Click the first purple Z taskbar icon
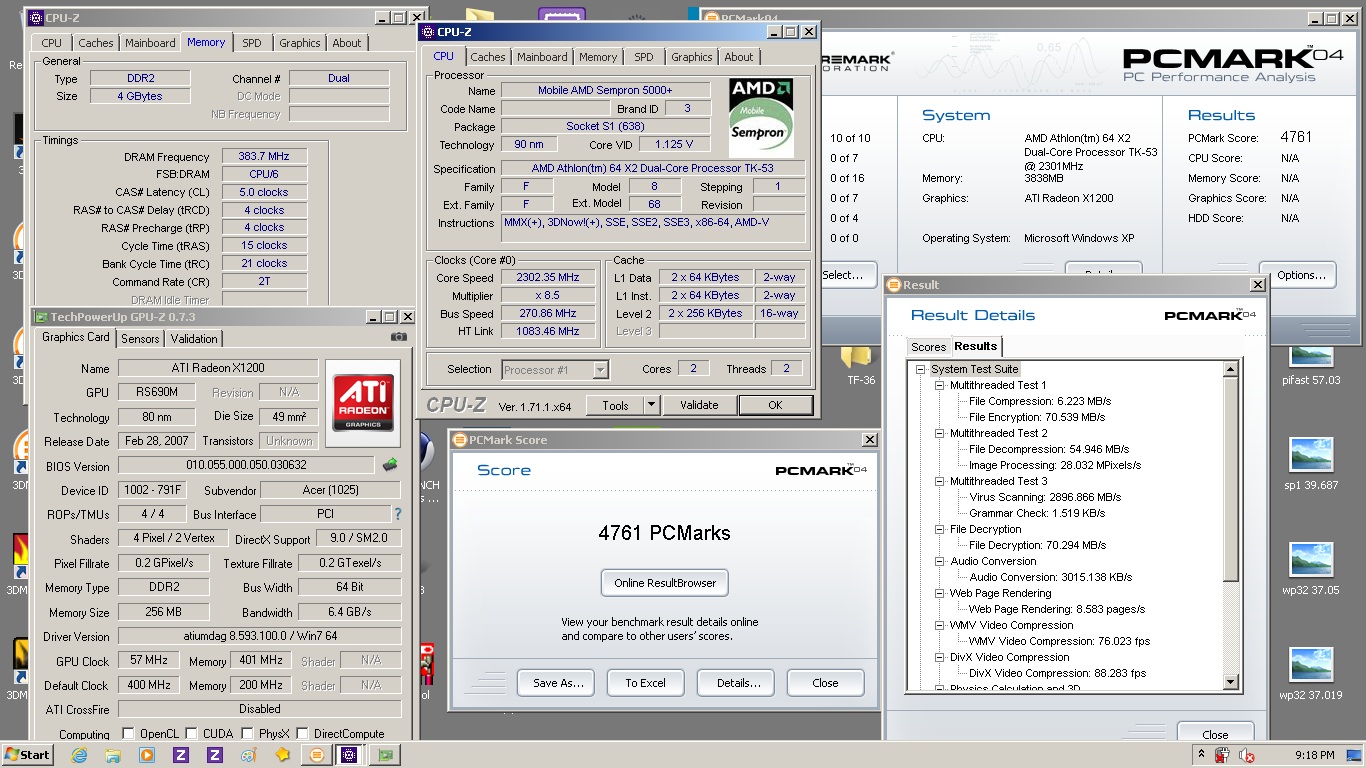 pos(181,755)
